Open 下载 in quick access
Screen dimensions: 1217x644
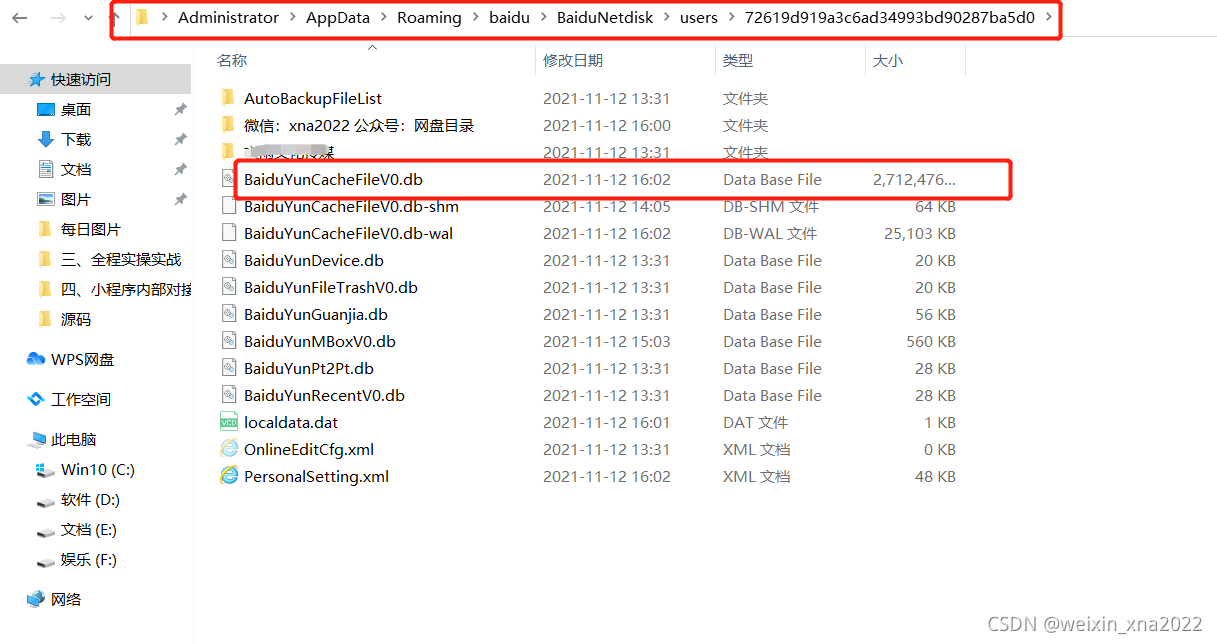[76, 139]
